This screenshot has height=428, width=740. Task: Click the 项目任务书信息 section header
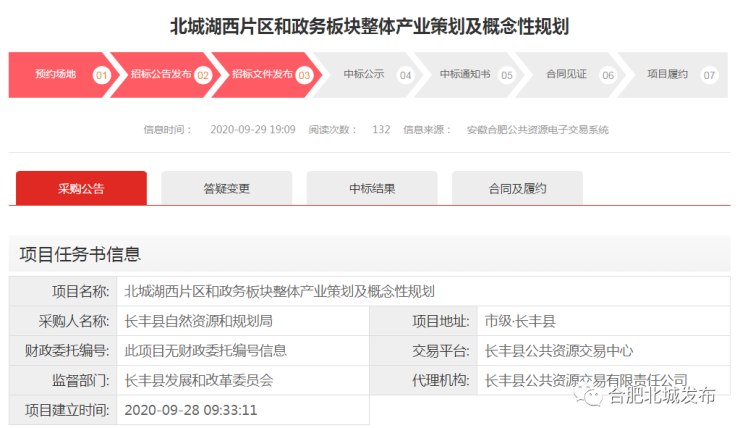coord(80,254)
